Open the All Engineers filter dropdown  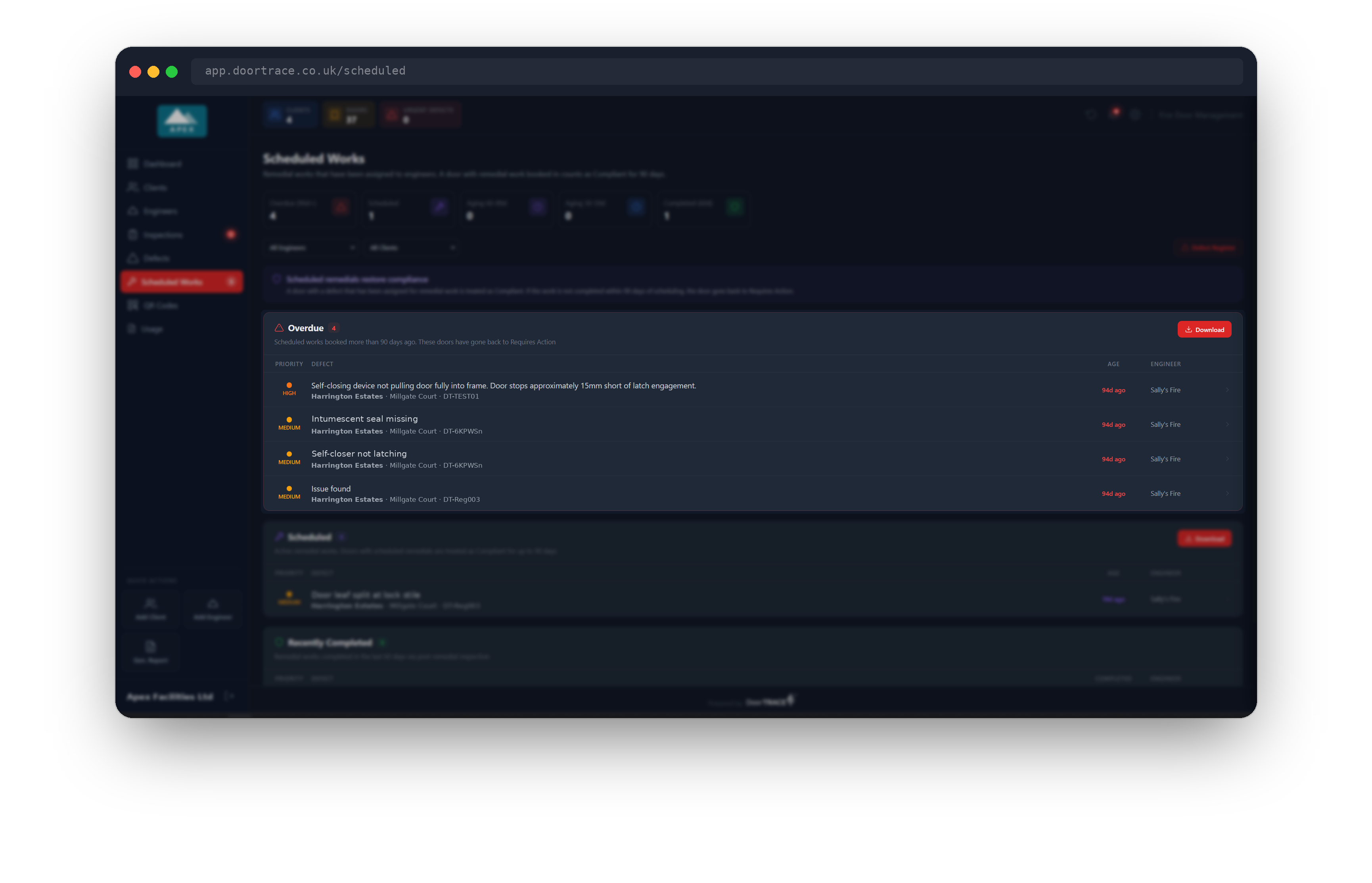click(312, 248)
